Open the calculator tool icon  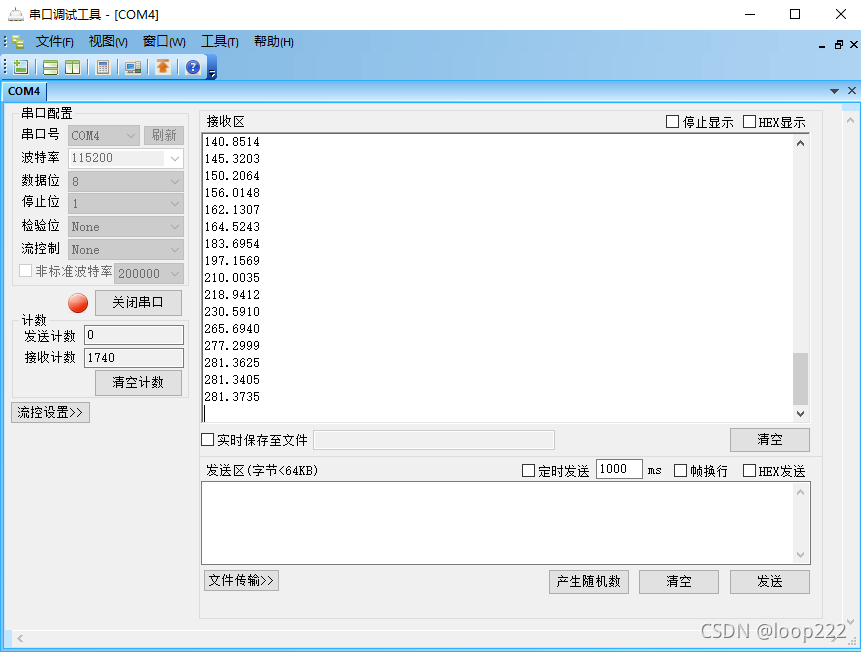click(x=101, y=66)
